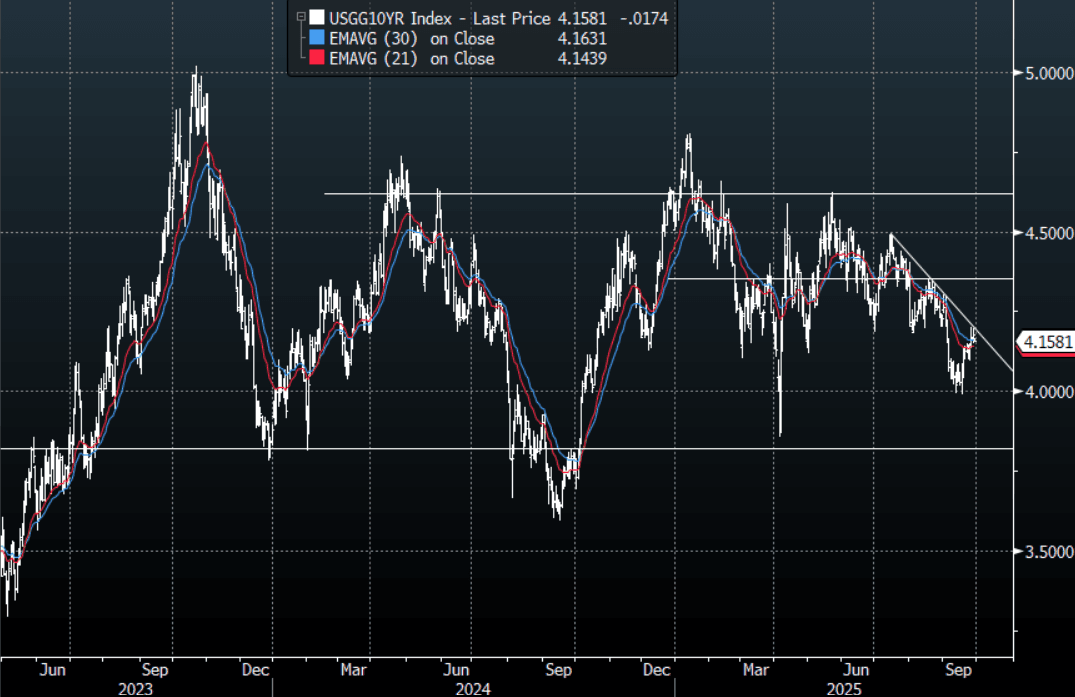Click the blue EMAVG (30) color swatch

click(316, 38)
